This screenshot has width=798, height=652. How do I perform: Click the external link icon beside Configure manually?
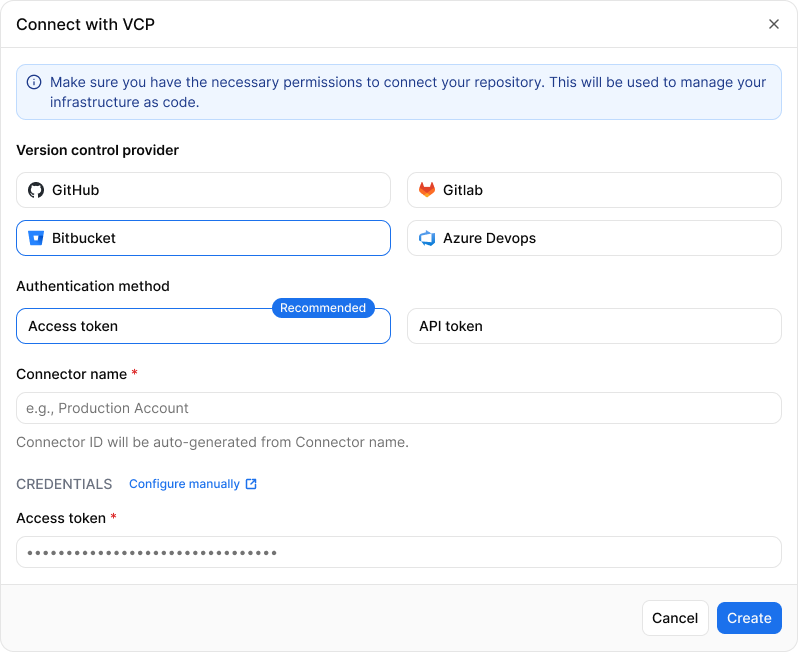(x=251, y=484)
